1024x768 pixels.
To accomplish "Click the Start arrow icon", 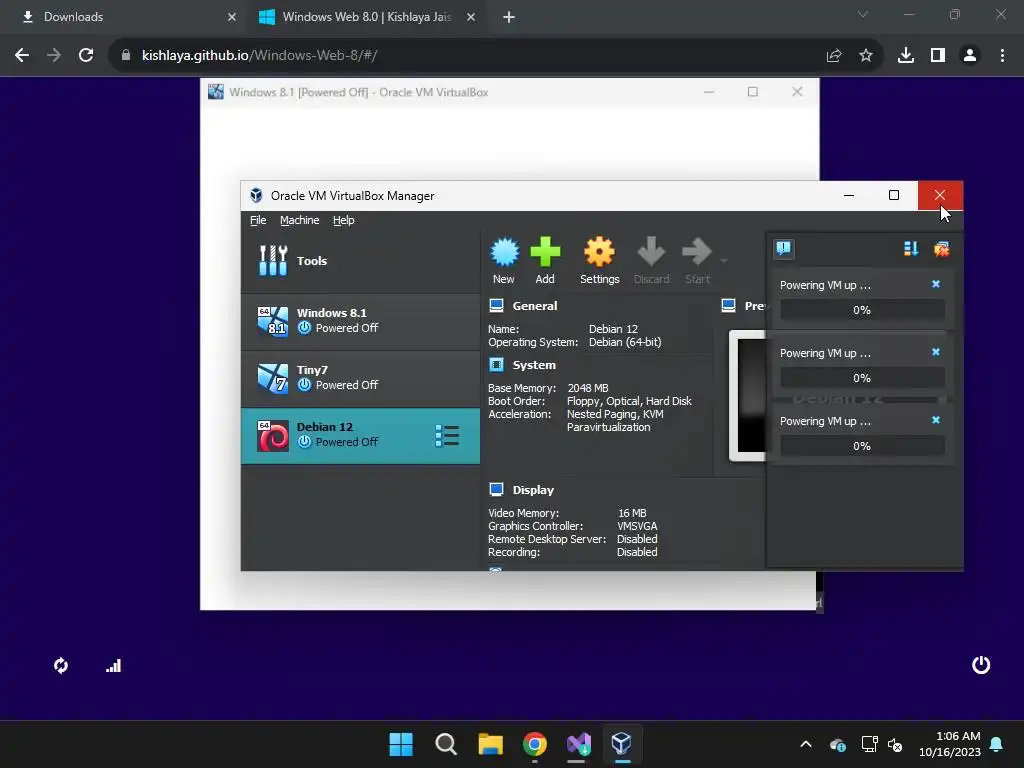I will pos(696,252).
